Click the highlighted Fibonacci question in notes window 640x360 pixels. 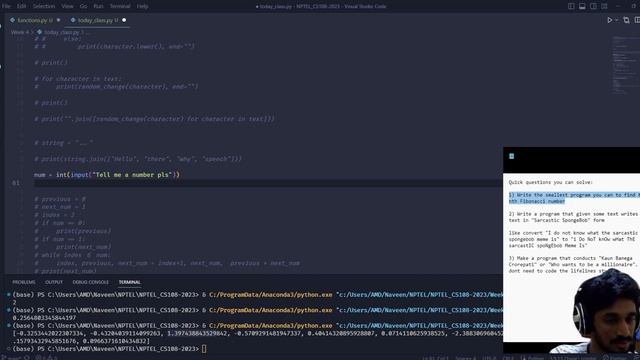(x=573, y=198)
